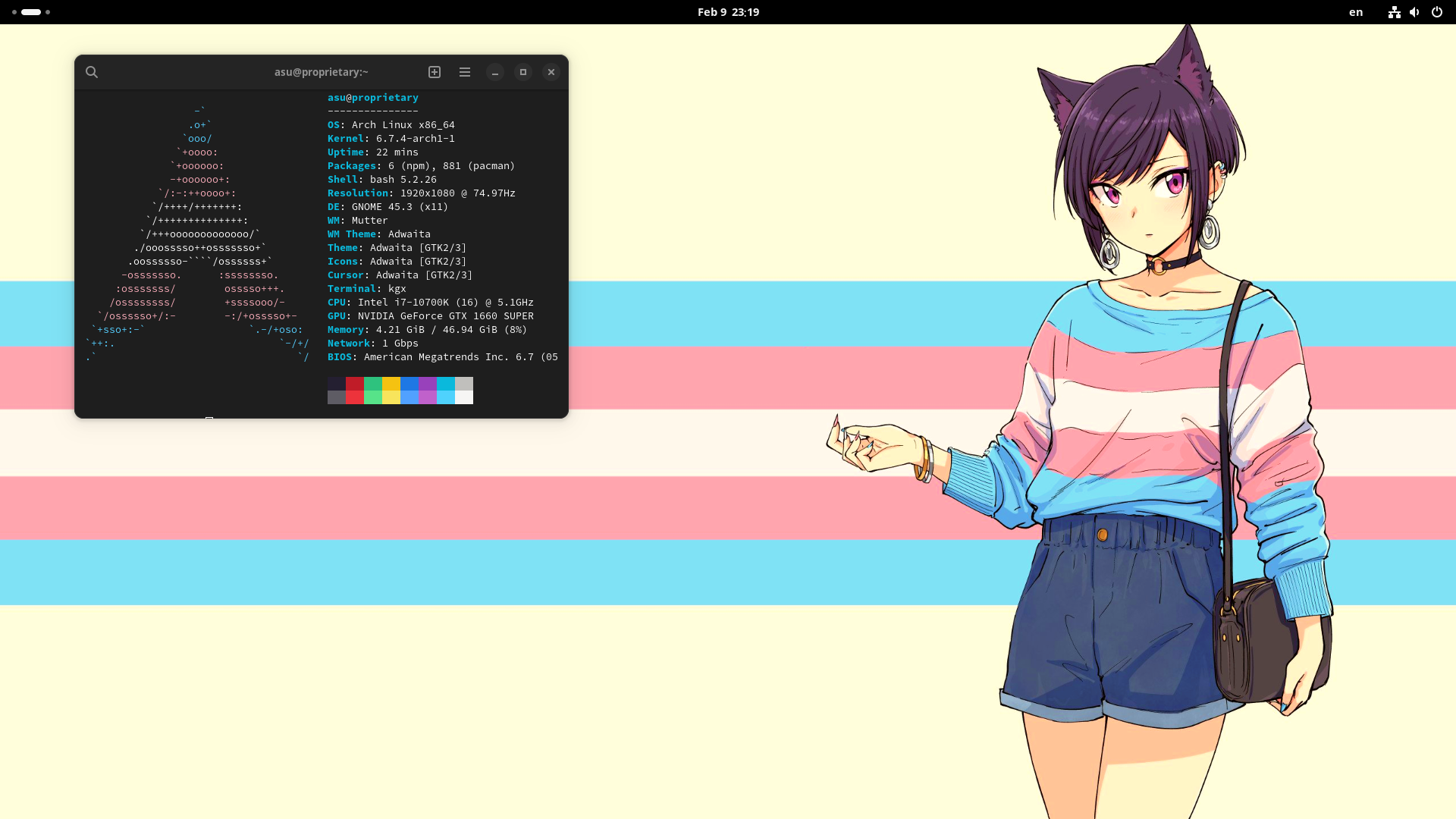Click the Resolution 1920x1080 line
This screenshot has height=819, width=1456.
point(422,193)
